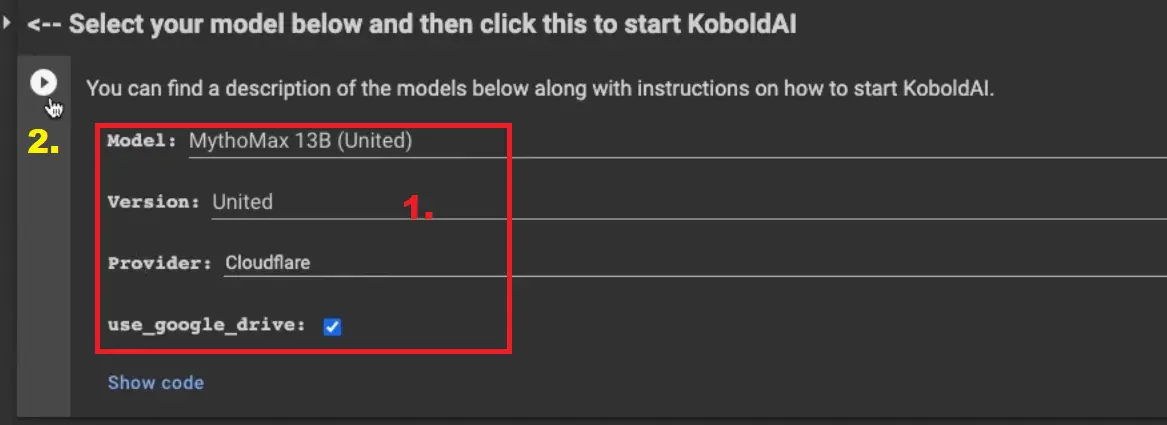Screen dimensions: 1167x425
Task: Uncheck the use_google_drive checkbox
Action: (x=333, y=326)
